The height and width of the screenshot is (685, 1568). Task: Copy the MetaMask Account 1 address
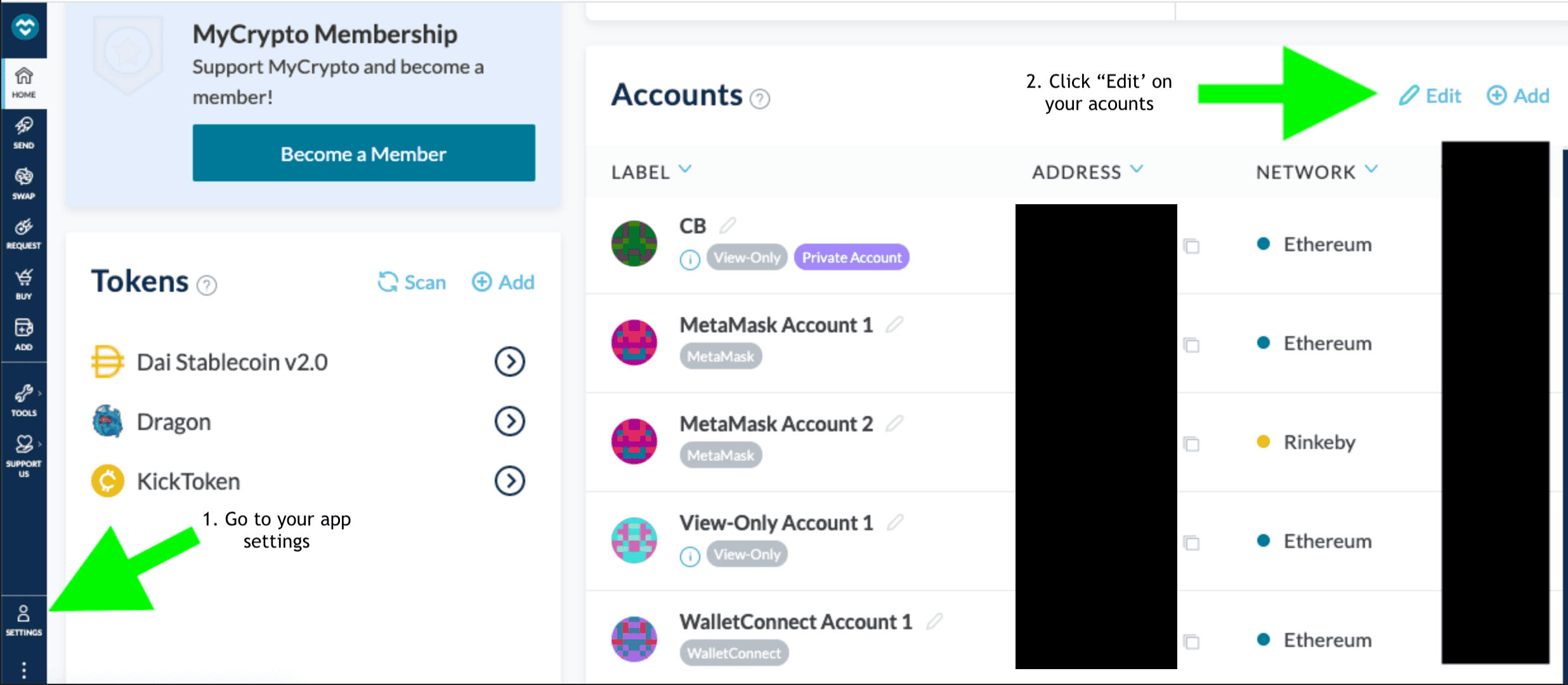(x=1192, y=344)
